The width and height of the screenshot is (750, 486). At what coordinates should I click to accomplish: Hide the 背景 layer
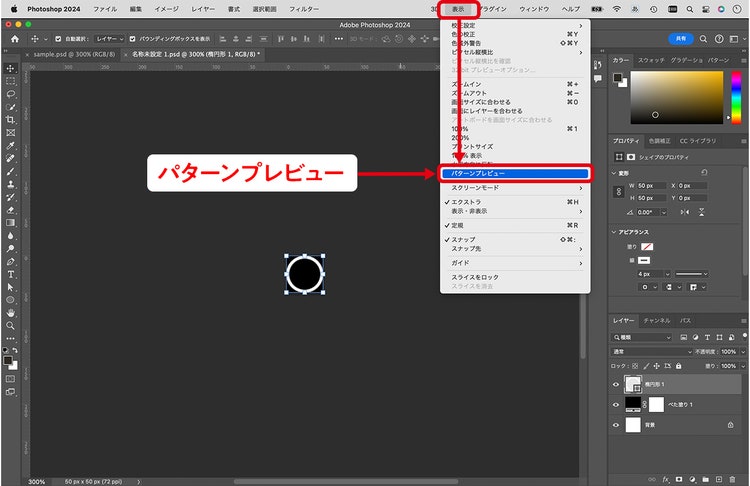[x=616, y=425]
